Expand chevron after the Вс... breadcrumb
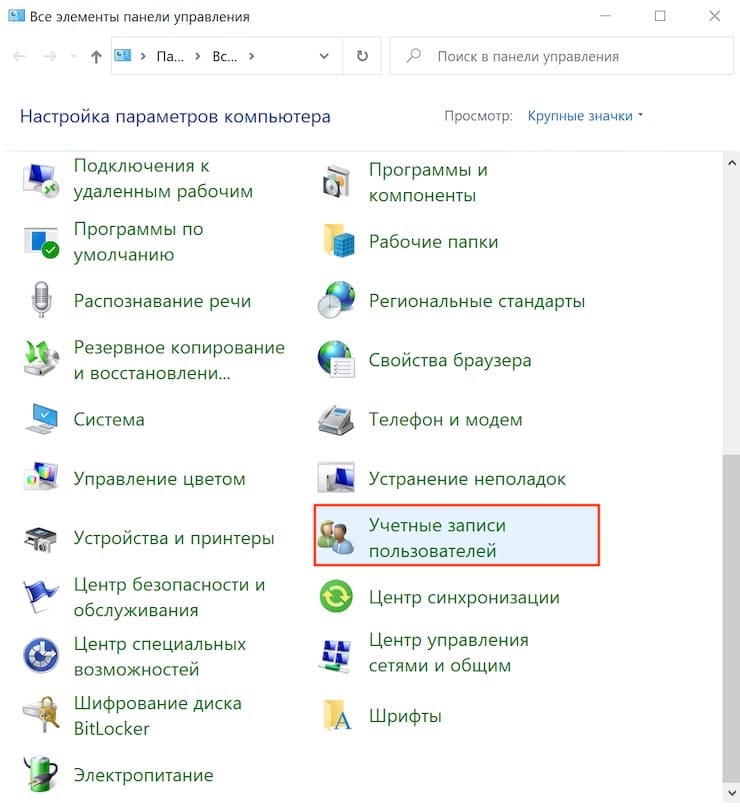Viewport: 740px width, 807px height. [x=251, y=56]
